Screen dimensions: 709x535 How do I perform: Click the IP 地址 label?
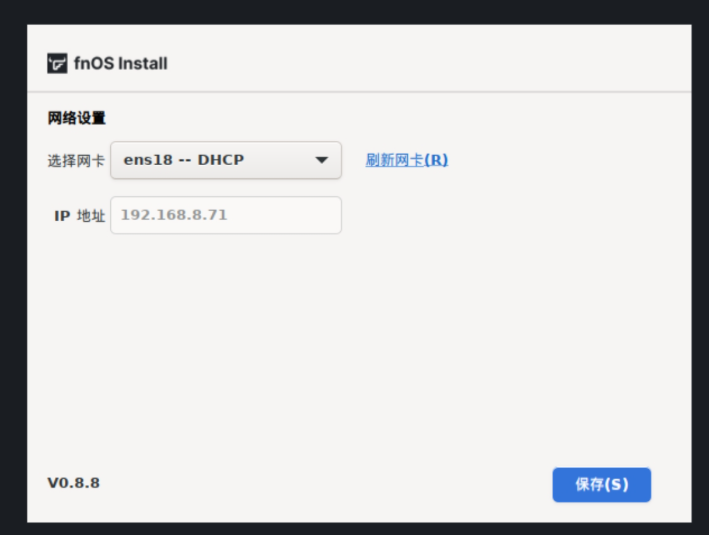[80, 216]
